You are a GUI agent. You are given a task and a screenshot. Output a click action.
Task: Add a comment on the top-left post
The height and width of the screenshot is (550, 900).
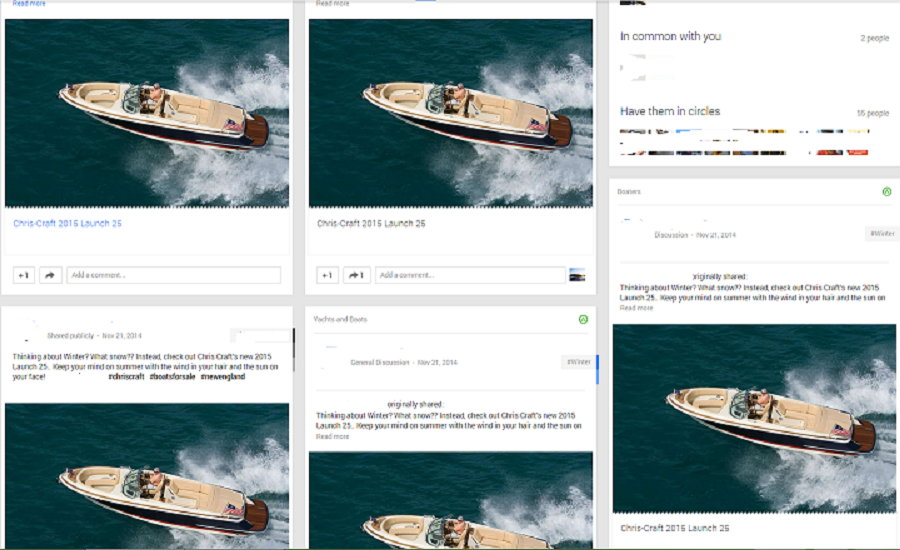(x=173, y=276)
